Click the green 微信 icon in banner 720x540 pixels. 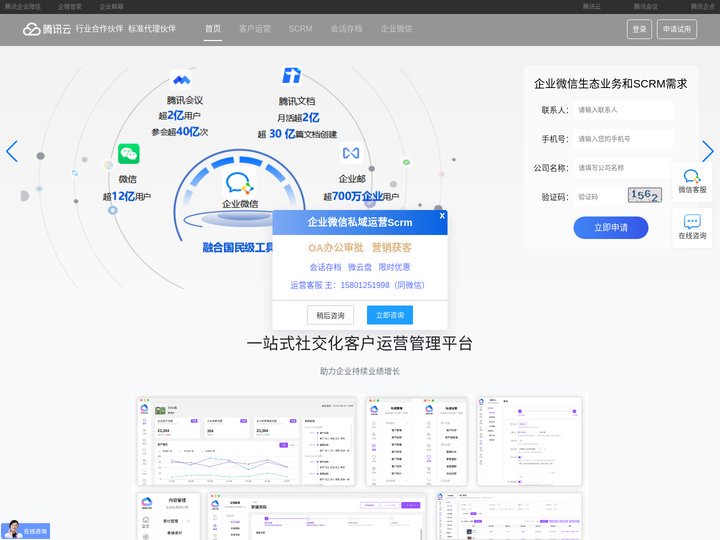click(129, 154)
